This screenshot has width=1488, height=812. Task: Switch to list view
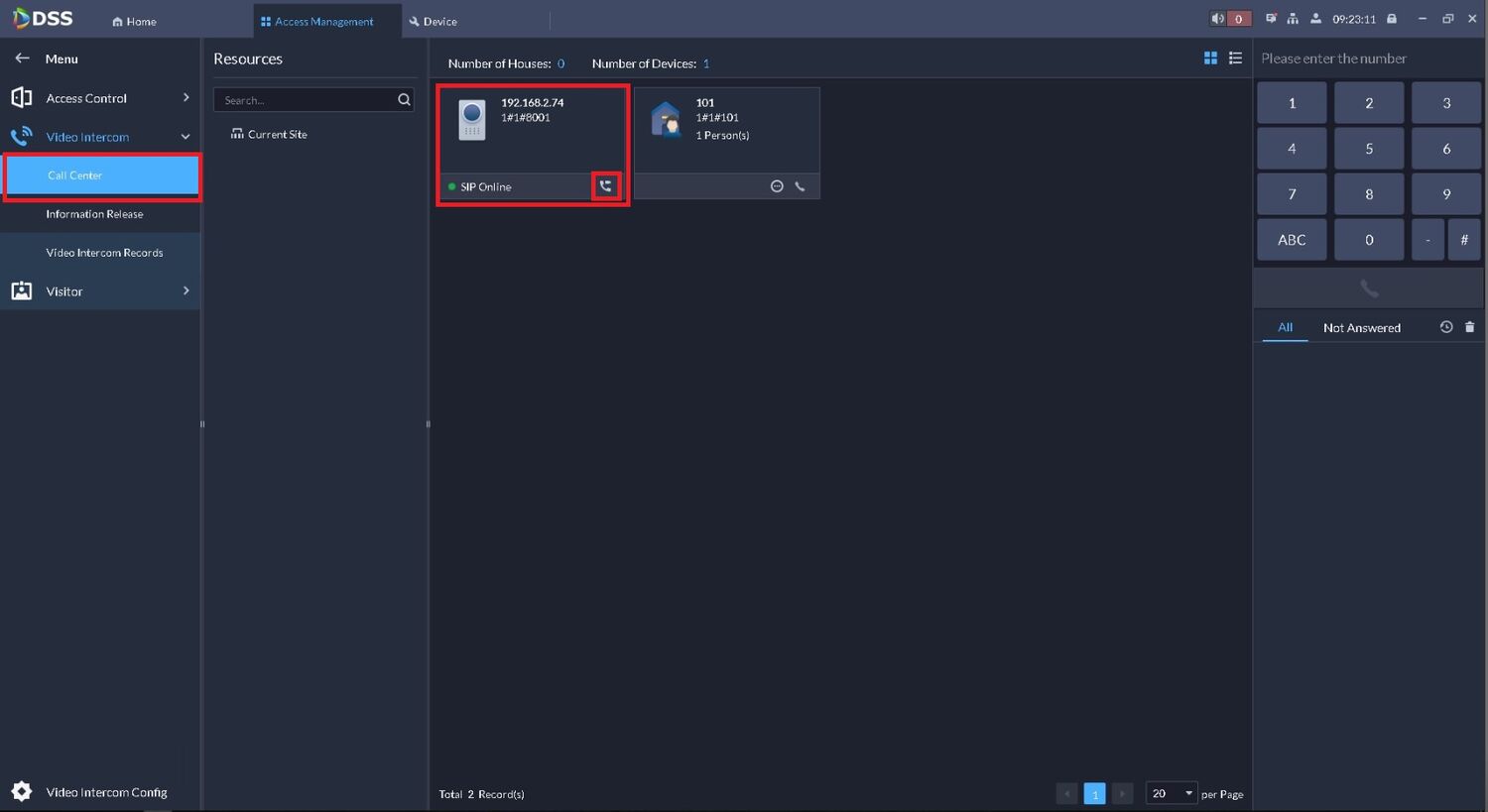[1235, 58]
